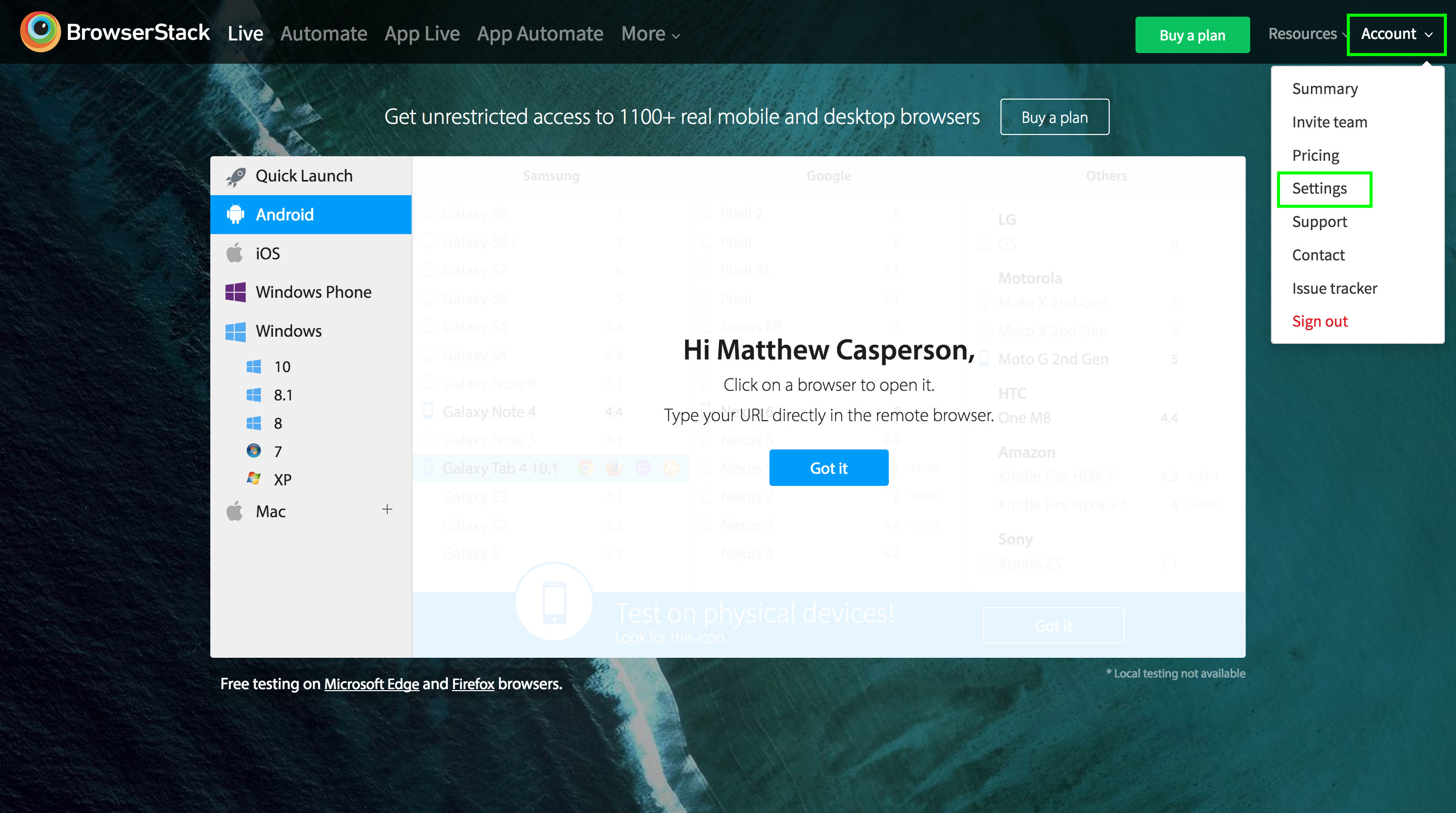Switch to the Automate tab

[324, 34]
